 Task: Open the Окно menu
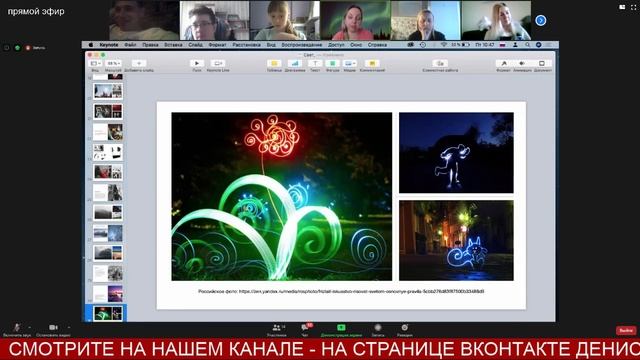tap(356, 45)
